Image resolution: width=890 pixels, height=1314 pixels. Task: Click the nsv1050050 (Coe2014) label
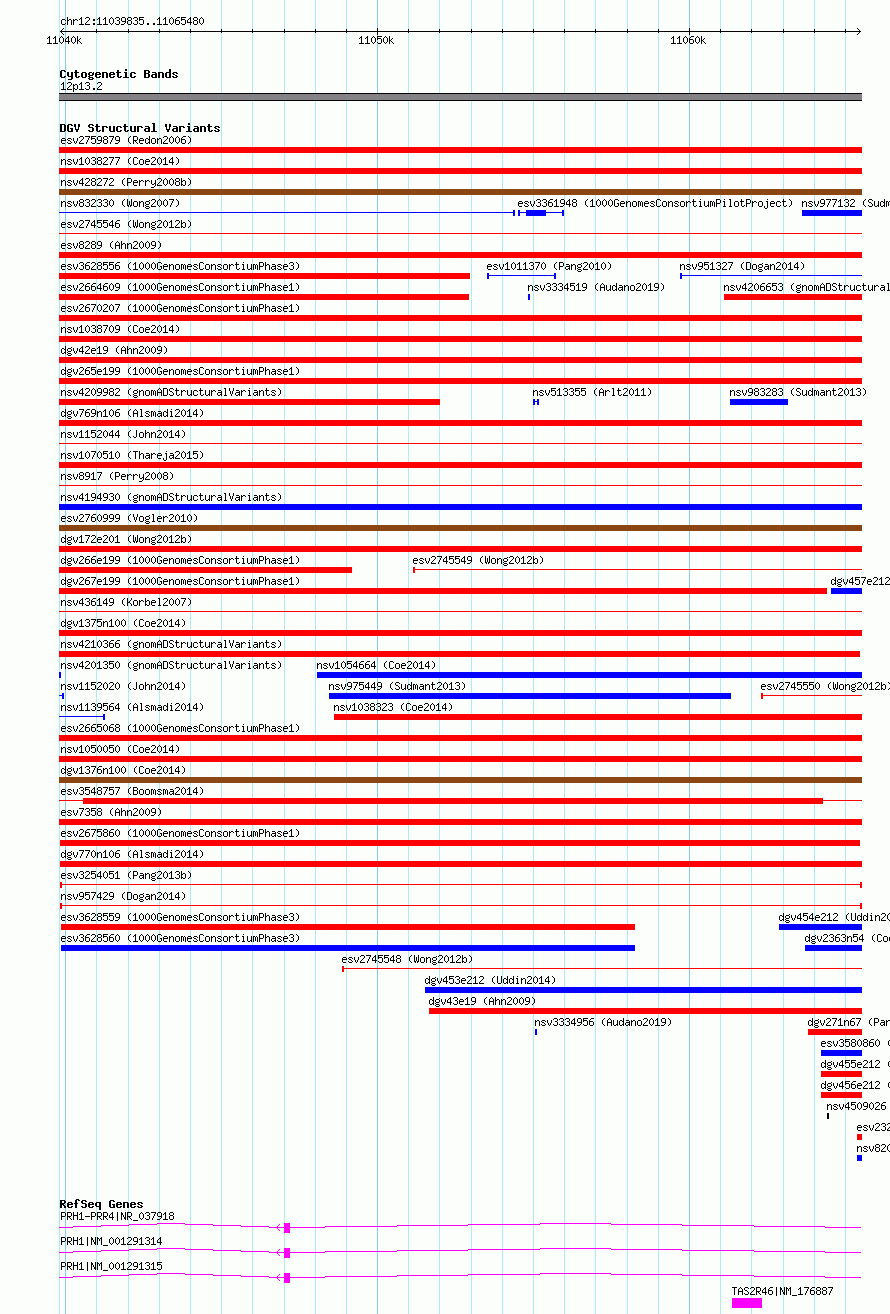point(120,749)
